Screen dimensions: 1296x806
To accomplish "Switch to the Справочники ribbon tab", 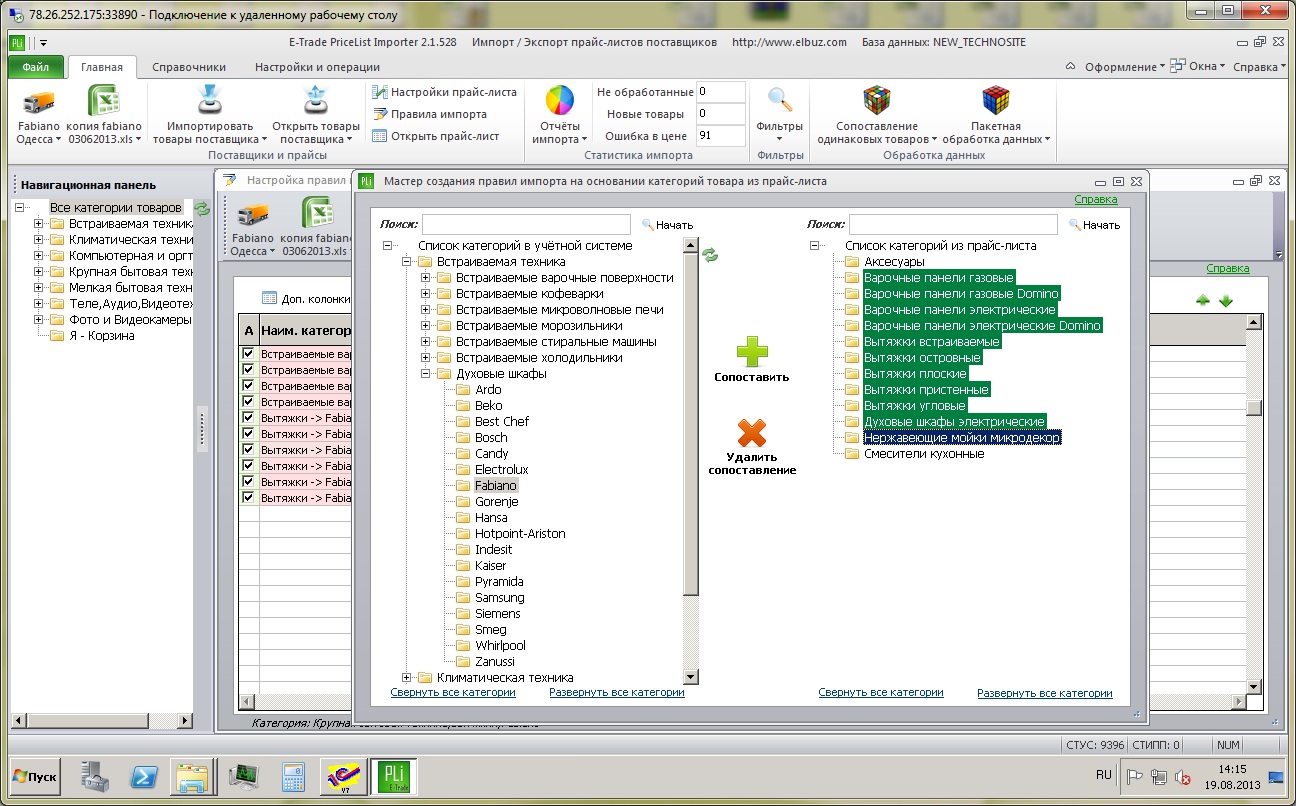I will pos(189,67).
